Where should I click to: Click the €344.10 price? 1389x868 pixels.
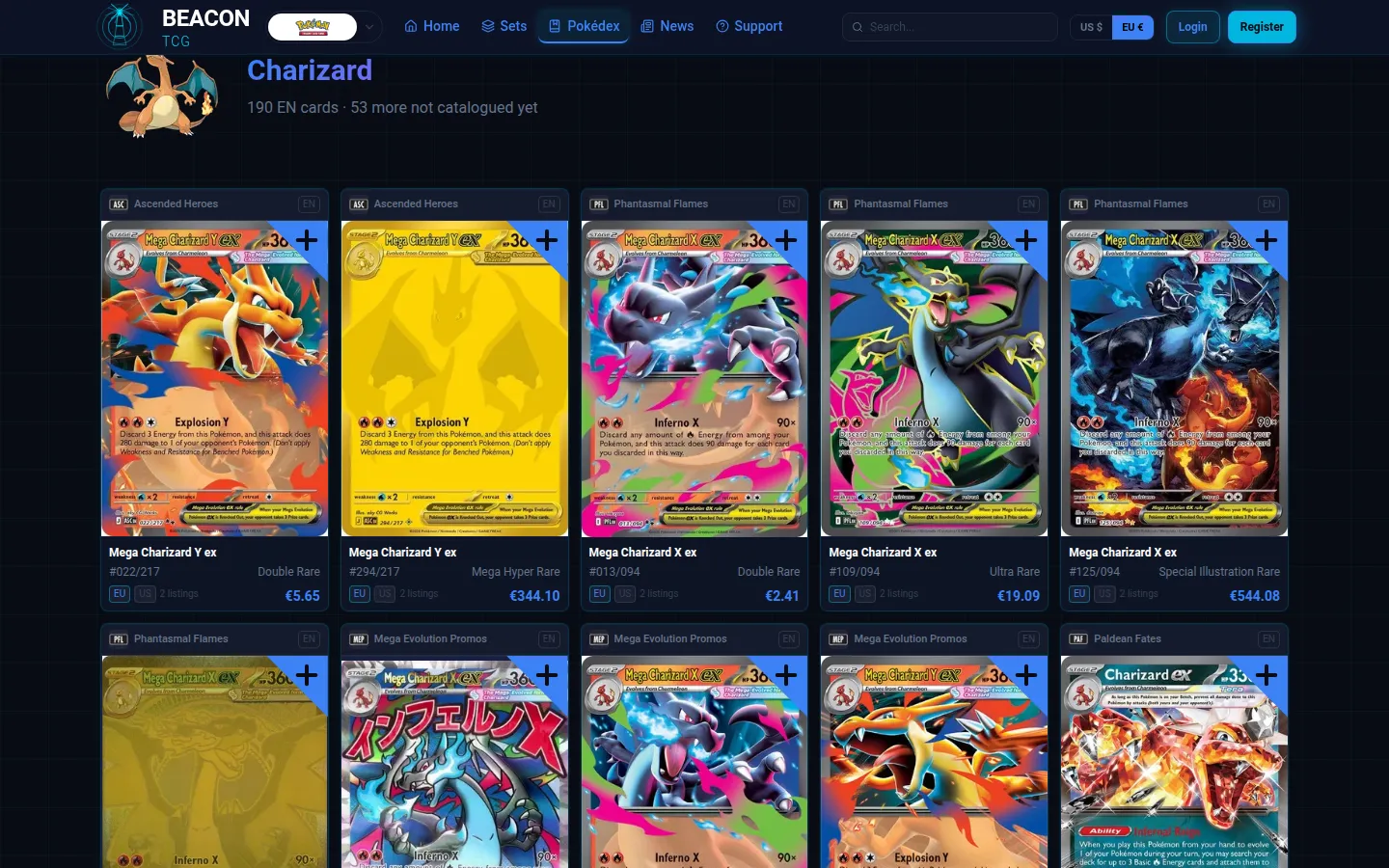pos(534,596)
